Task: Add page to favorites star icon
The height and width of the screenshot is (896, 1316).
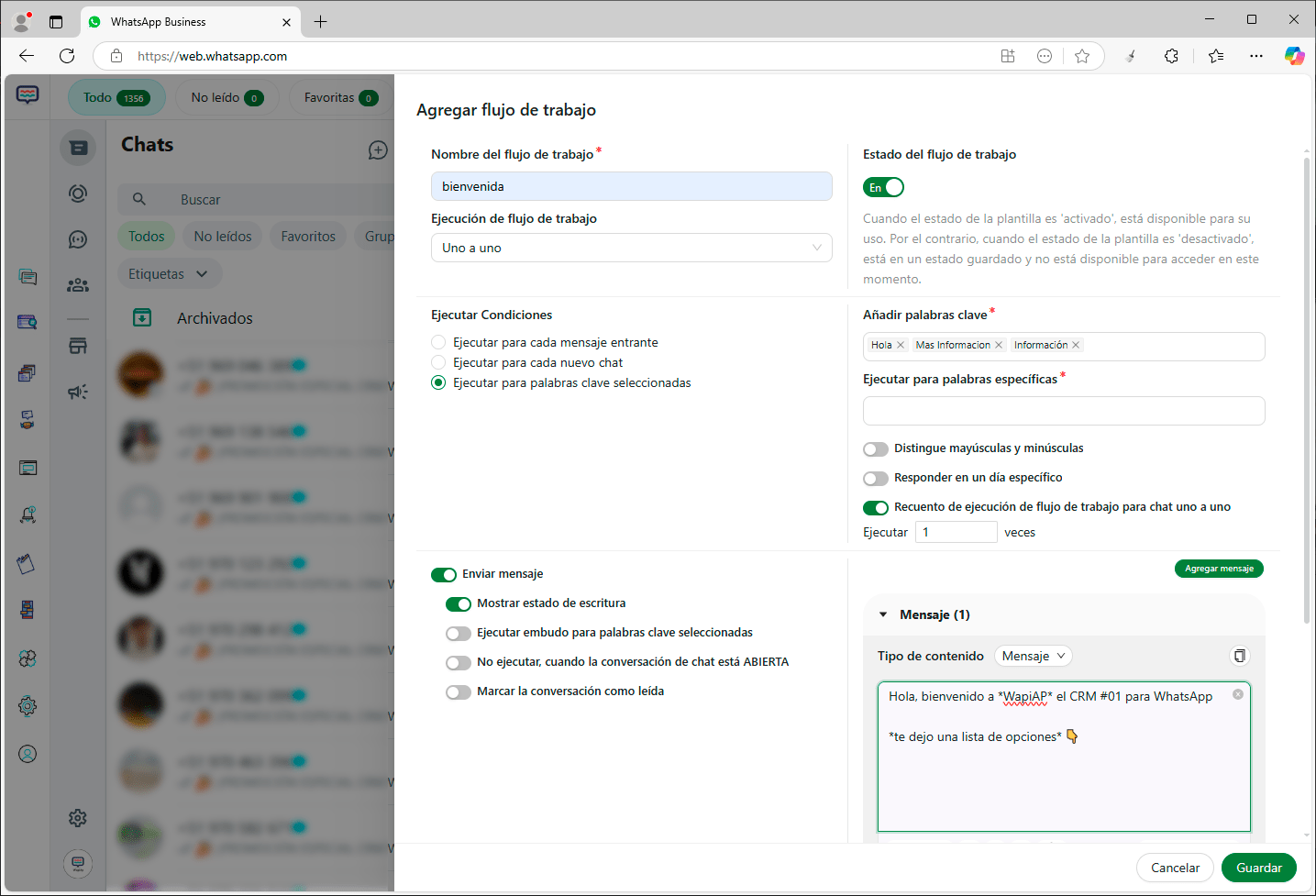Action: [1082, 56]
